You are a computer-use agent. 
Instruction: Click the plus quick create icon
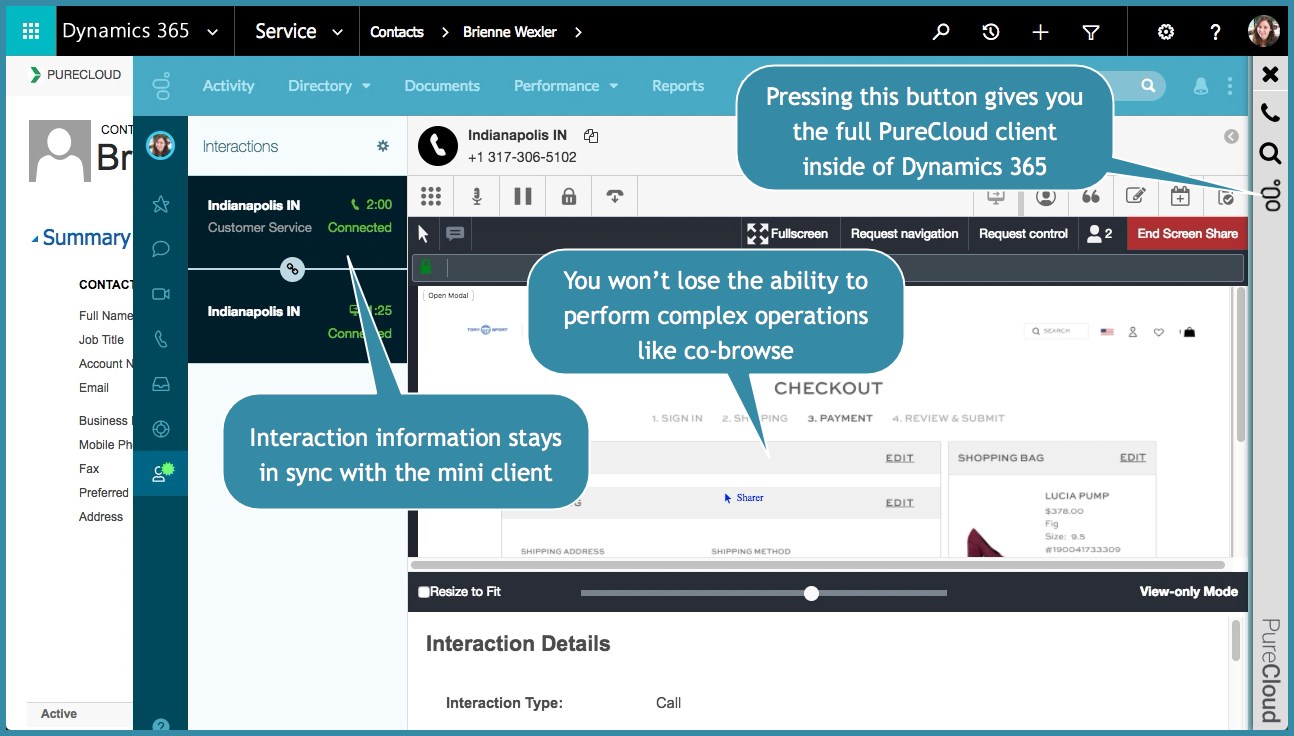(1040, 32)
